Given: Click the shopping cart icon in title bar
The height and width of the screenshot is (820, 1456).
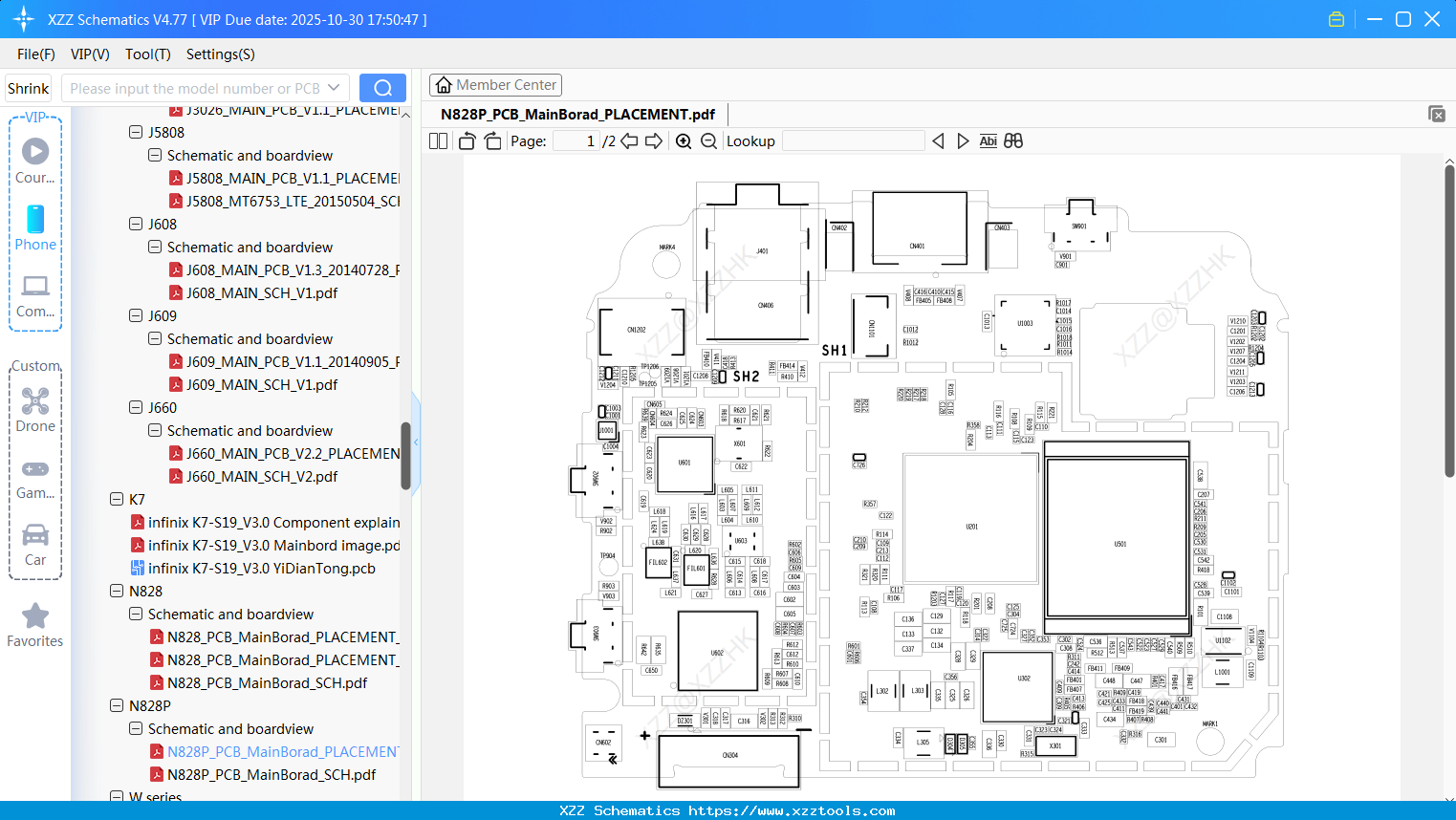Looking at the screenshot, I should pos(1336,18).
